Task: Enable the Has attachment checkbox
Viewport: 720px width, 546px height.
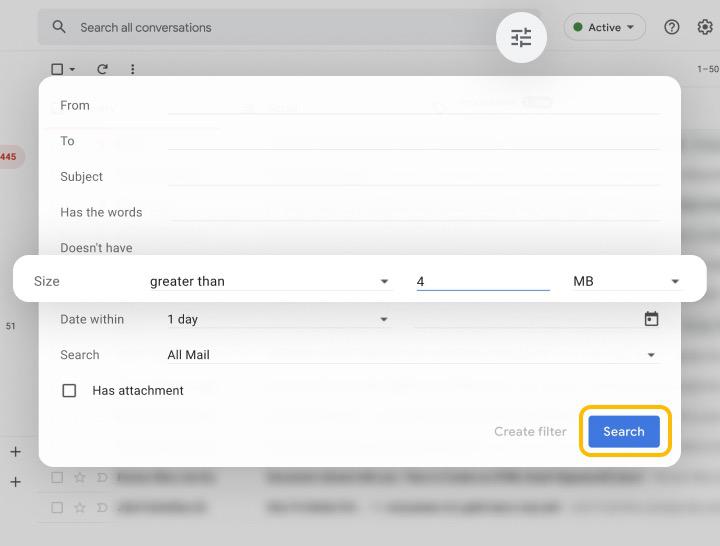Action: coord(69,391)
